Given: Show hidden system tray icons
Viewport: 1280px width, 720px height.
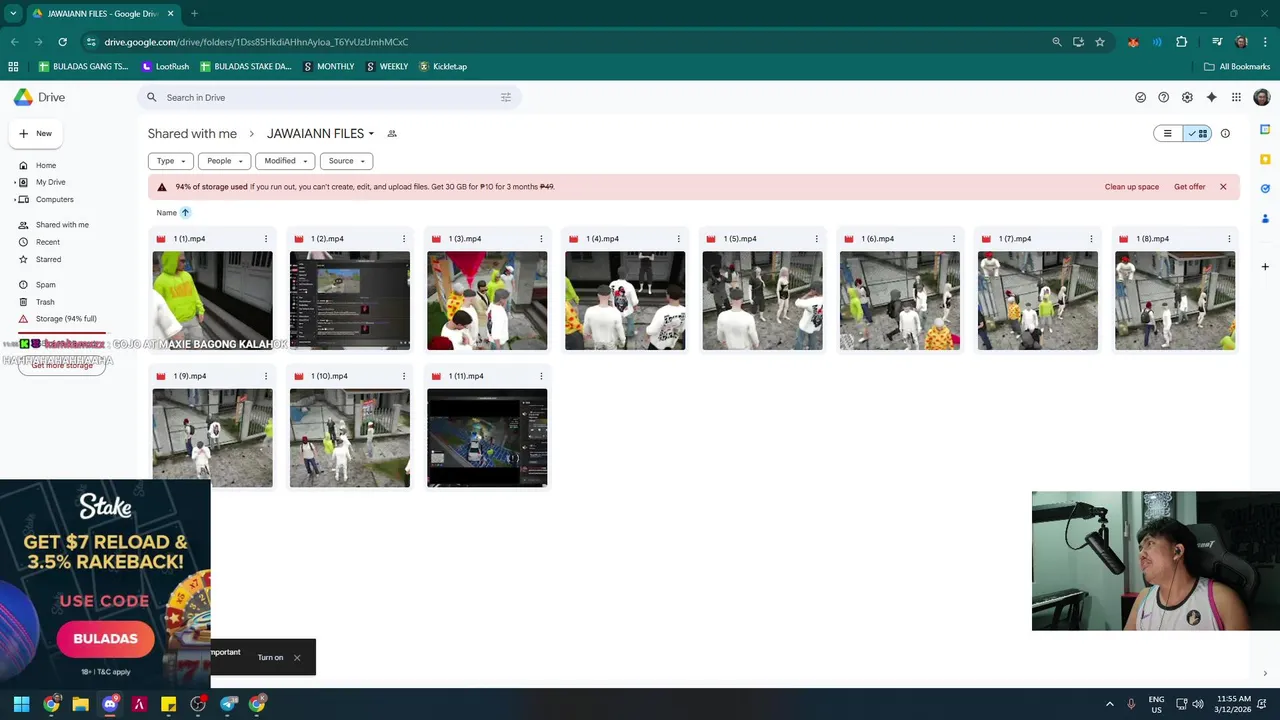Looking at the screenshot, I should 1109,704.
